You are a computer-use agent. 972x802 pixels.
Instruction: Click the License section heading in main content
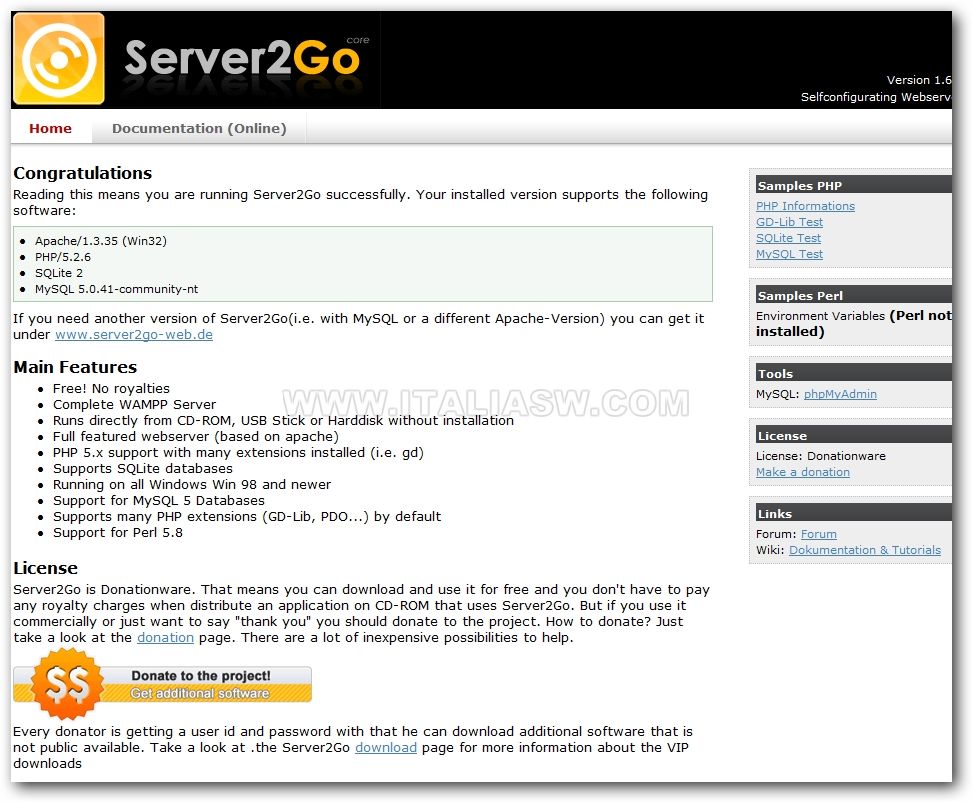45,568
